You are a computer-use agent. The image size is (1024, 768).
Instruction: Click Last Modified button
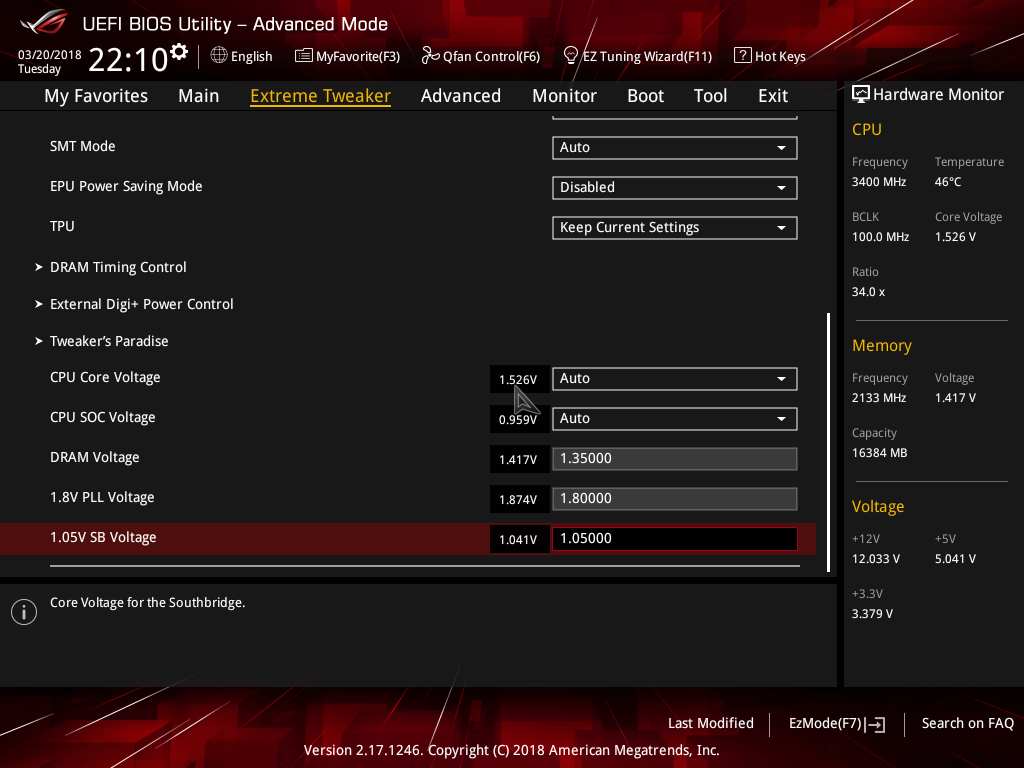coord(711,723)
